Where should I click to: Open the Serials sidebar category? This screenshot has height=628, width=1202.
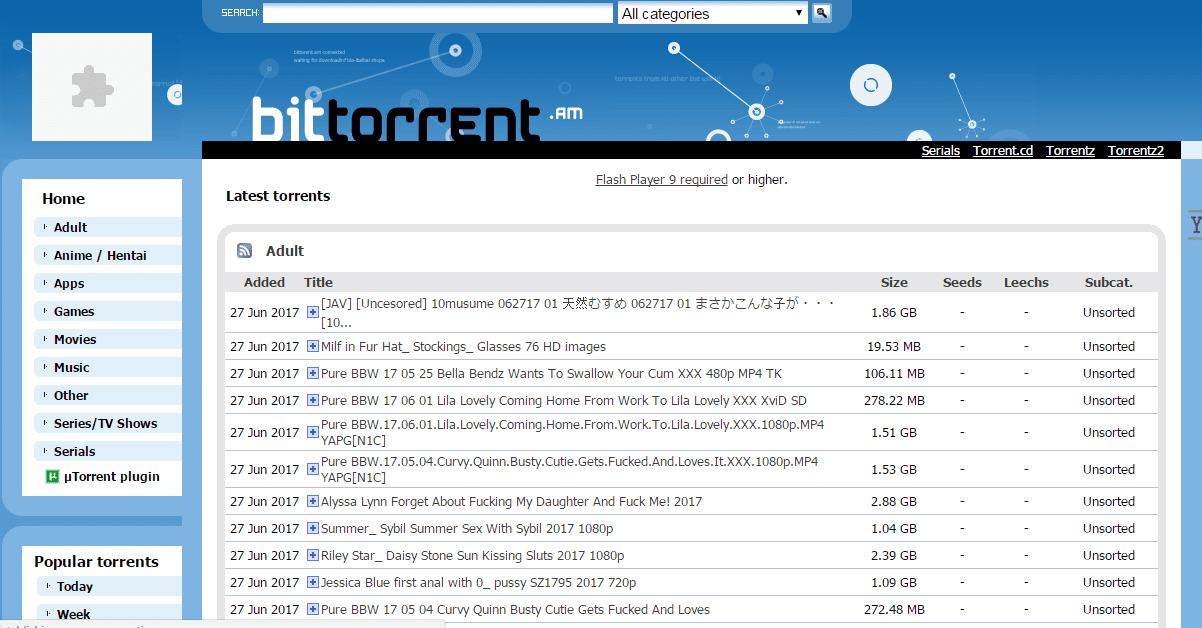pos(74,451)
